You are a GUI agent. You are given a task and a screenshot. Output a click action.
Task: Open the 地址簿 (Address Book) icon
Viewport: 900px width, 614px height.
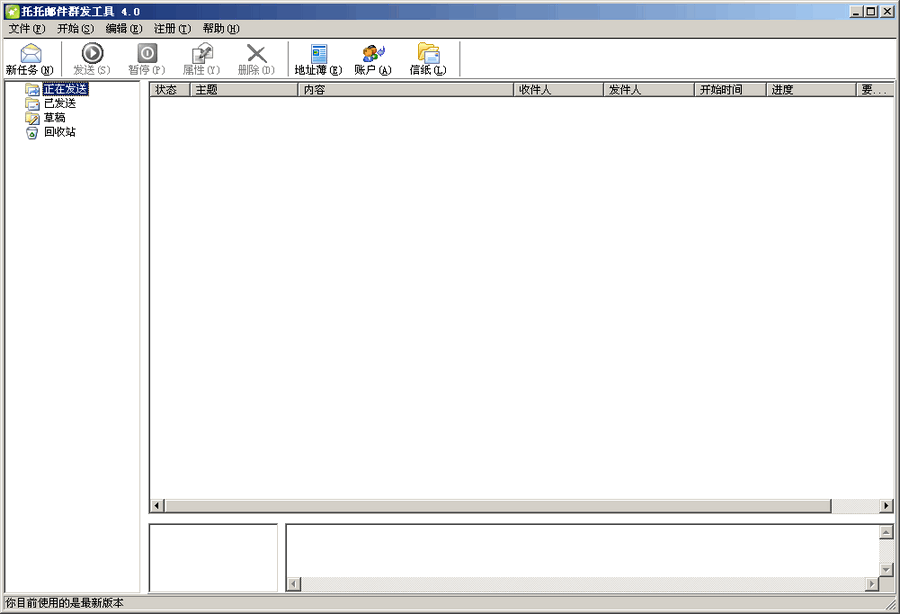(x=318, y=54)
